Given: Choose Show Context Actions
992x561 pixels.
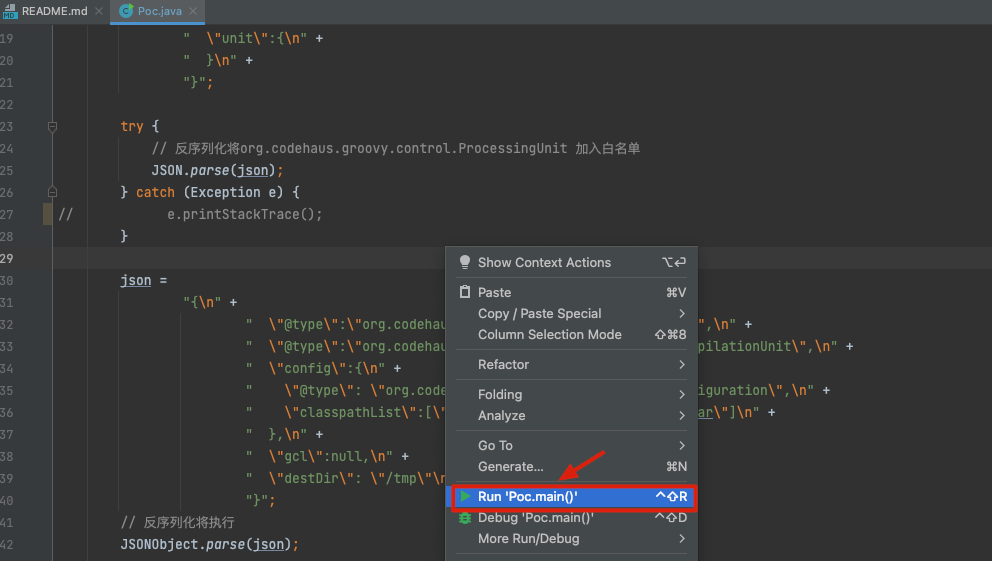Looking at the screenshot, I should pyautogui.click(x=571, y=262).
